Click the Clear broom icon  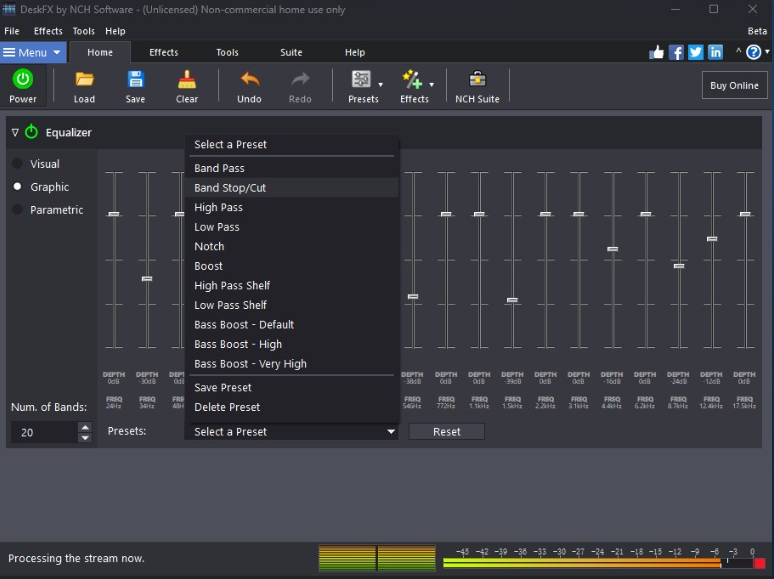186,79
